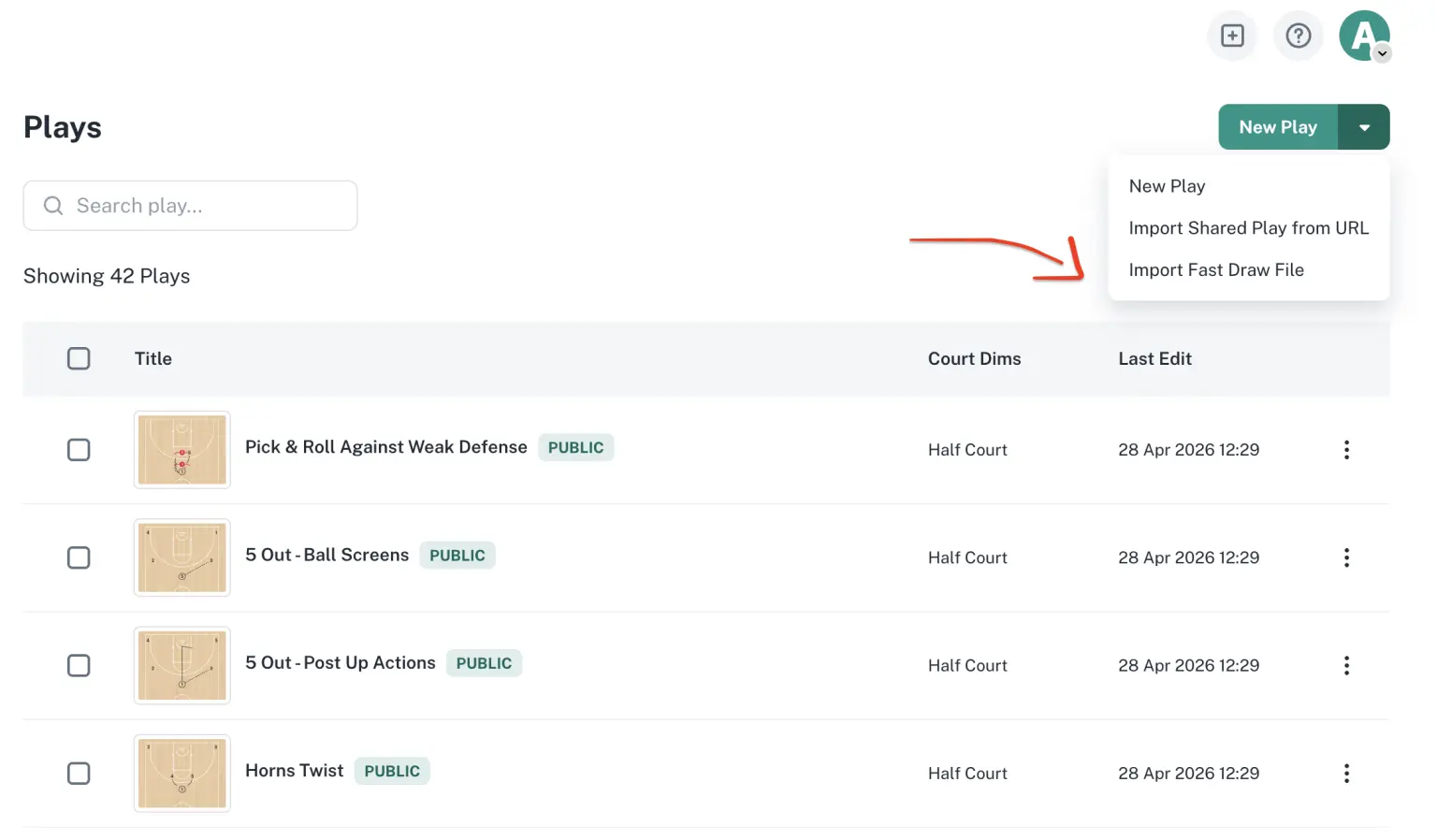Choose New Play from dropdown menu

click(1167, 186)
